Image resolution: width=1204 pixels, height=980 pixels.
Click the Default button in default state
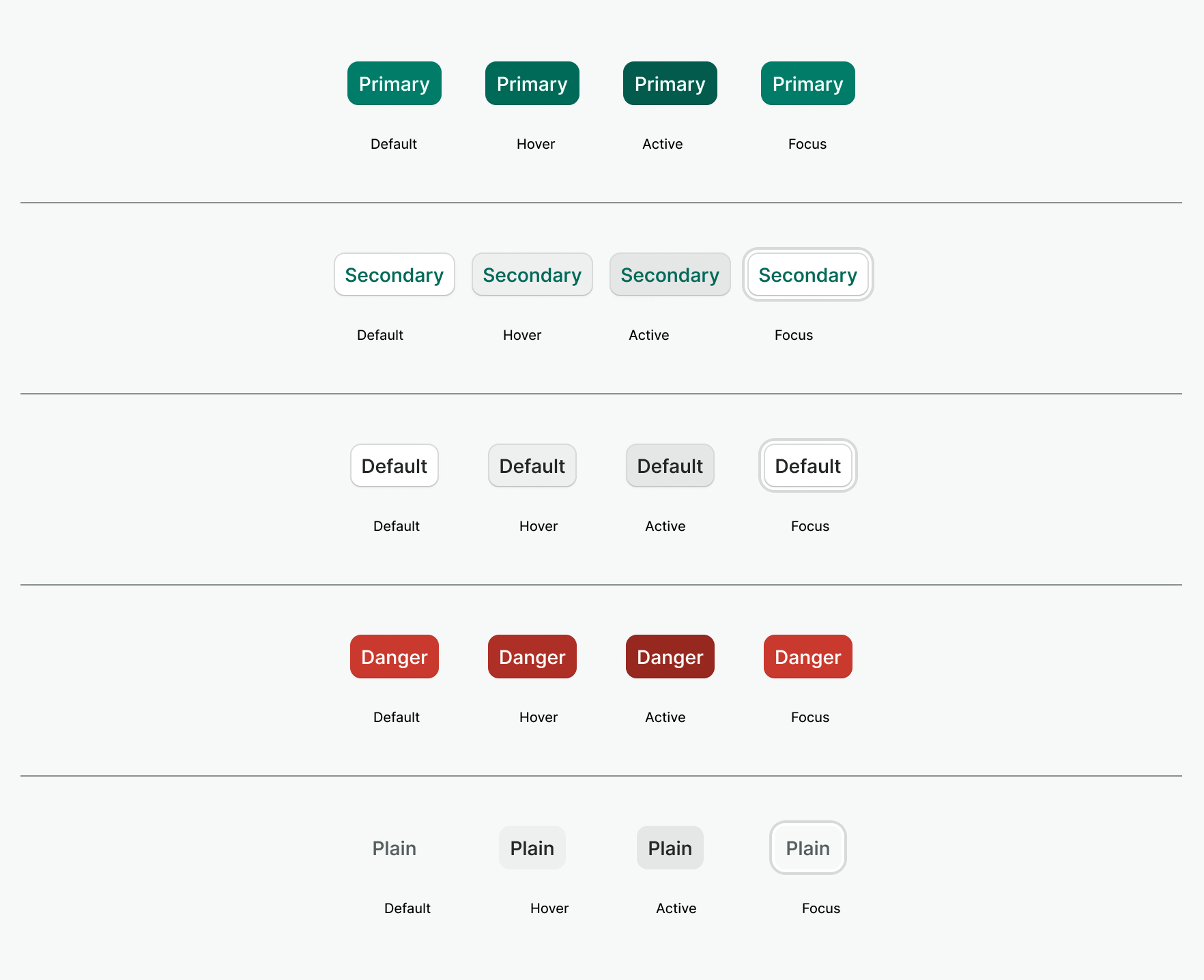point(394,465)
